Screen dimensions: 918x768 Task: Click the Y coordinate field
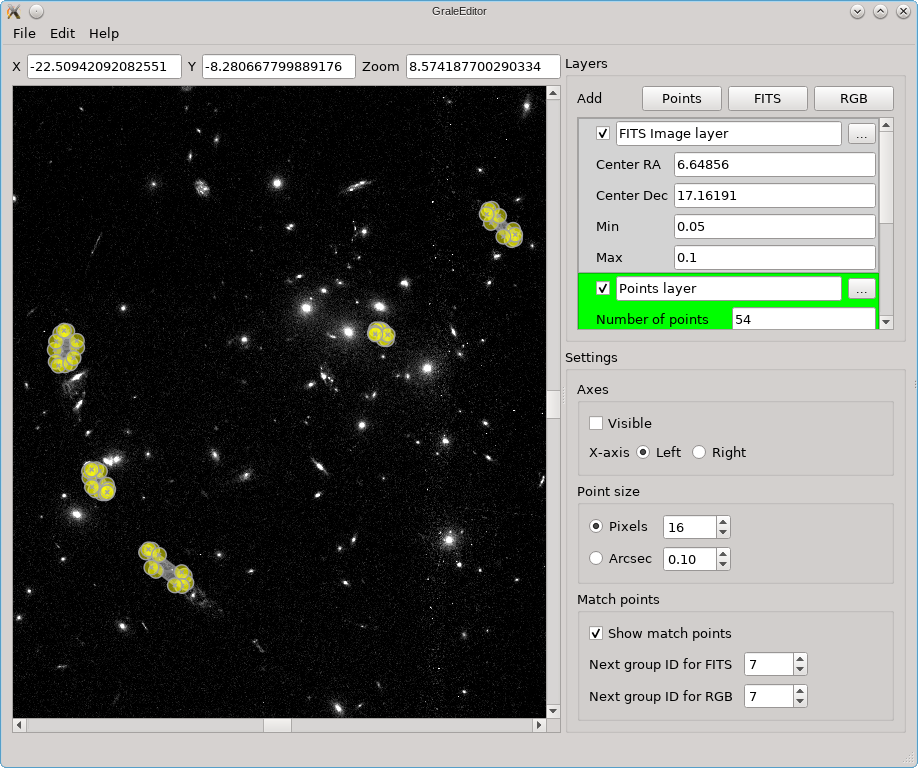coord(279,67)
